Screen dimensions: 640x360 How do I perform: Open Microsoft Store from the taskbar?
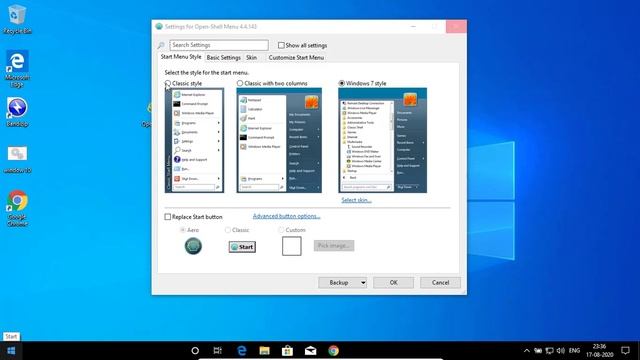pos(287,351)
